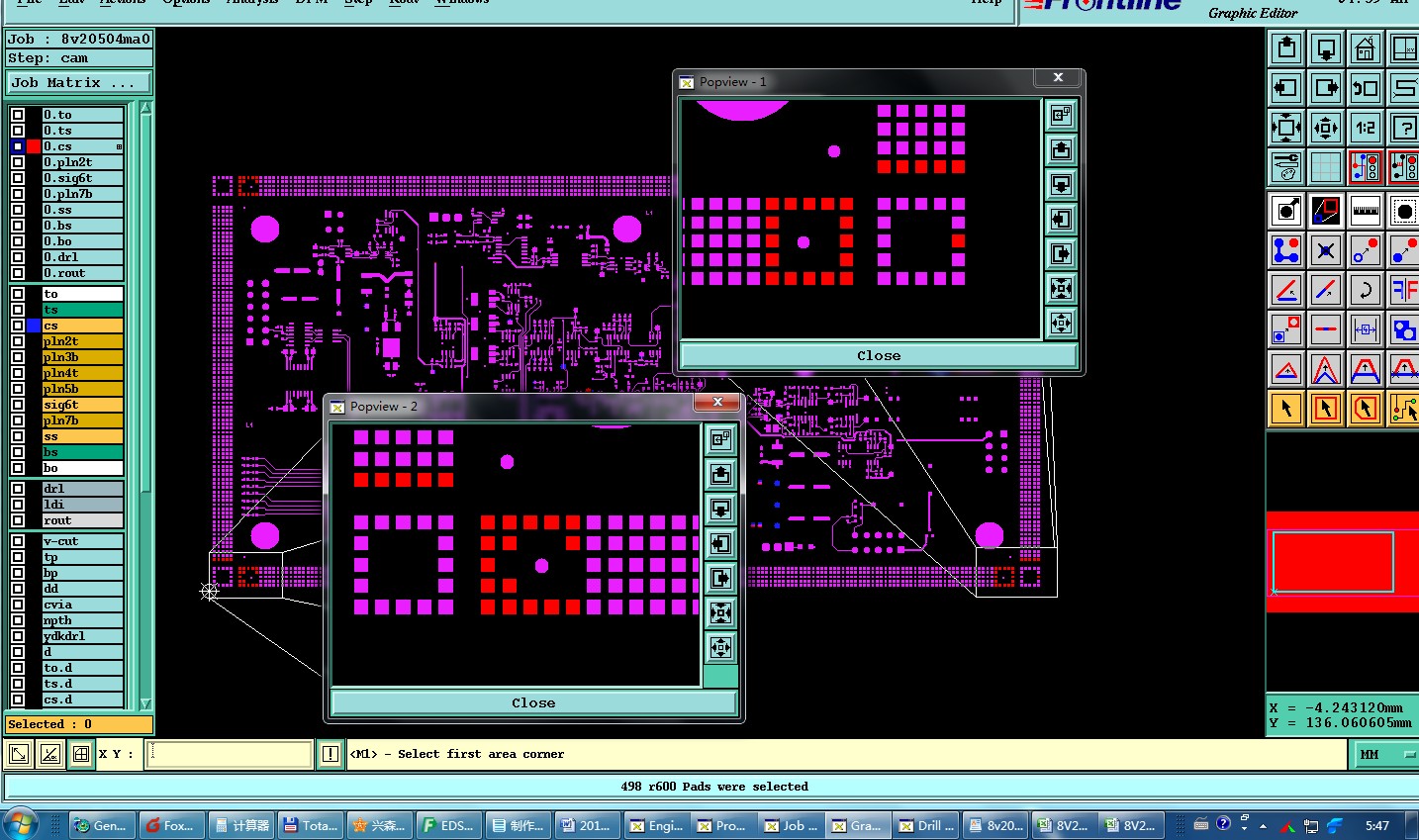Toggle the checkbox for the pln2t layer
This screenshot has height=840, width=1419.
[x=18, y=341]
